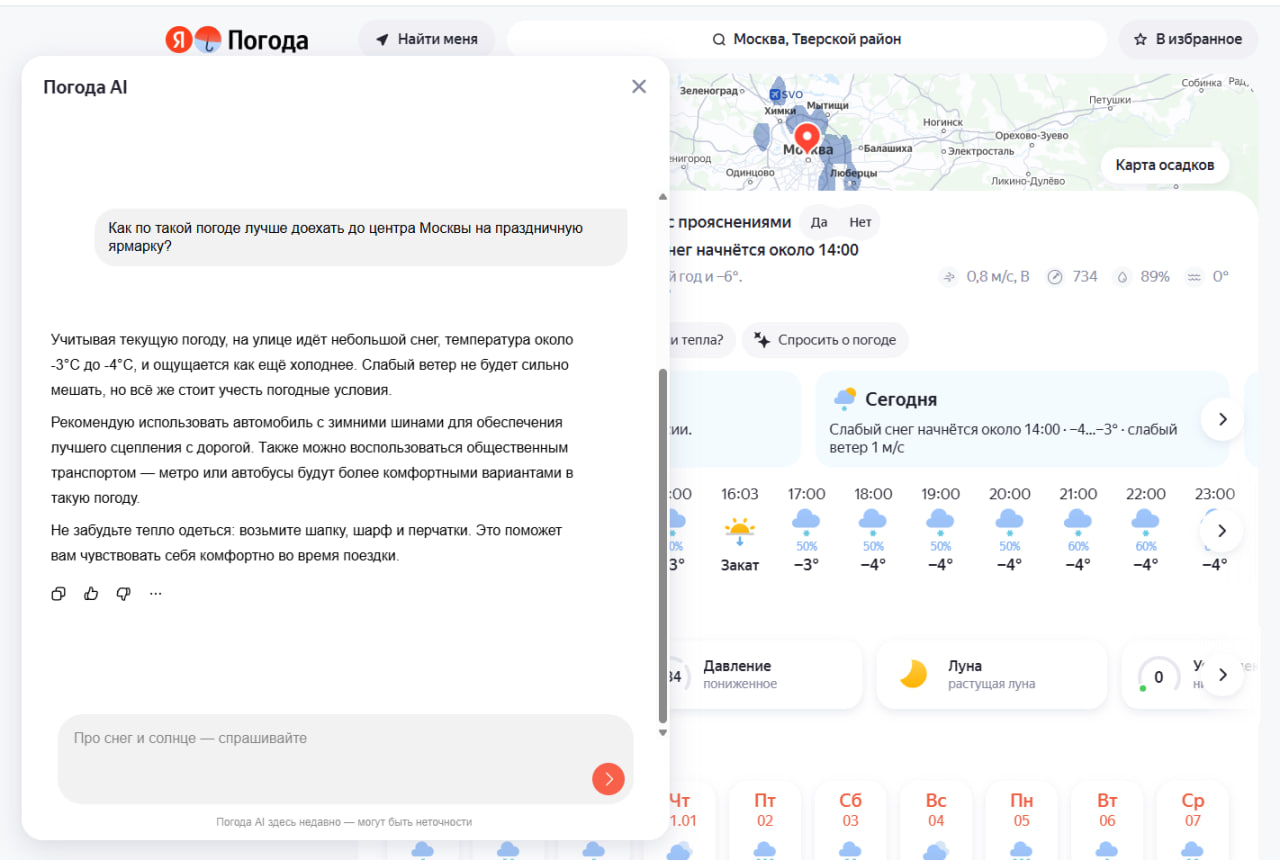
Task: Select Saturday 03 in the daily forecast
Action: pyautogui.click(x=850, y=810)
